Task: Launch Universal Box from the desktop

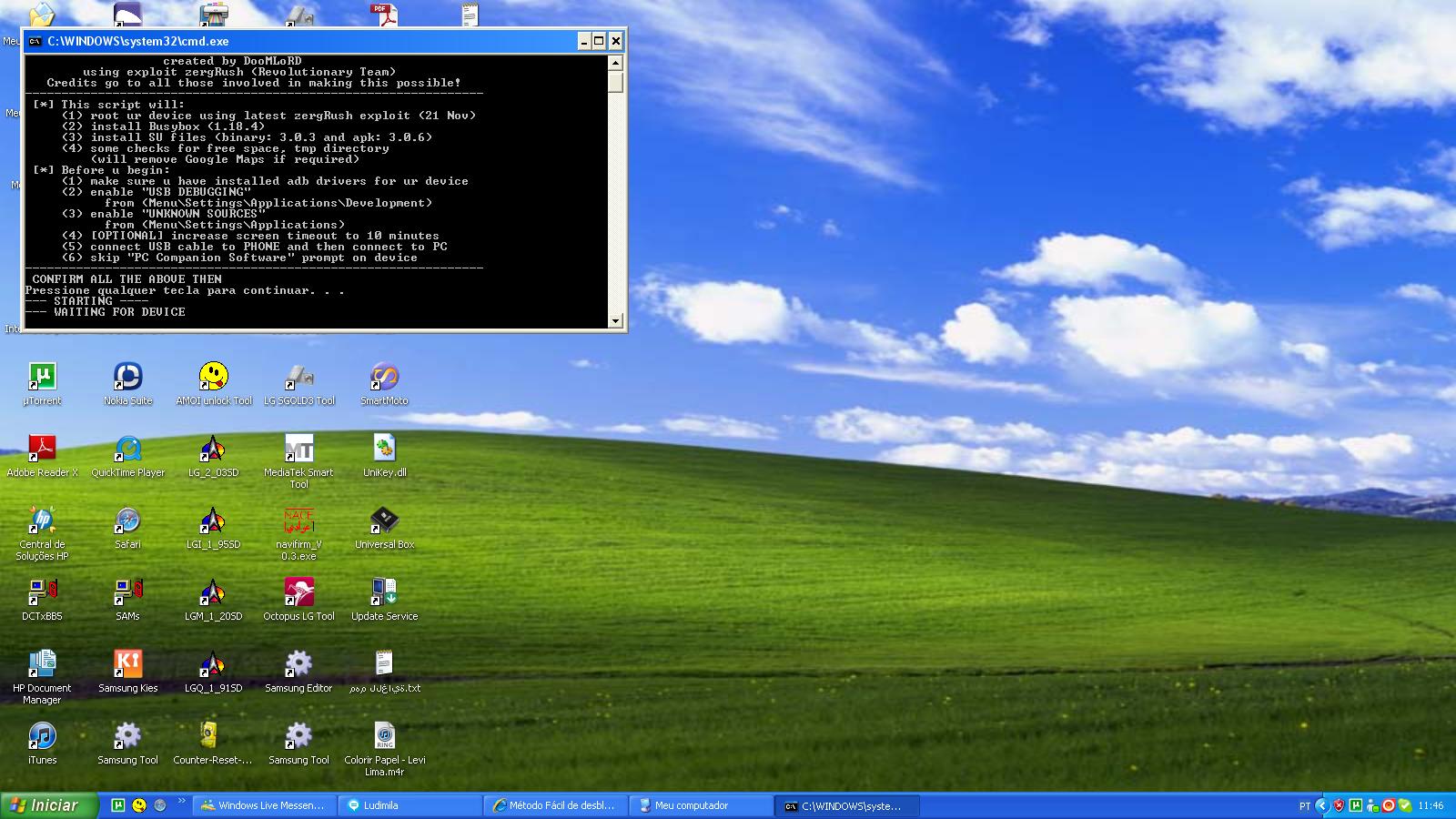Action: [x=384, y=527]
